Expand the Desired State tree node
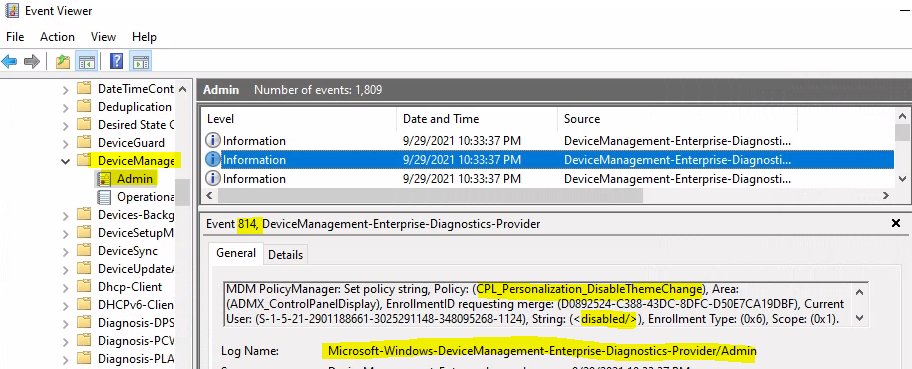 (x=66, y=125)
